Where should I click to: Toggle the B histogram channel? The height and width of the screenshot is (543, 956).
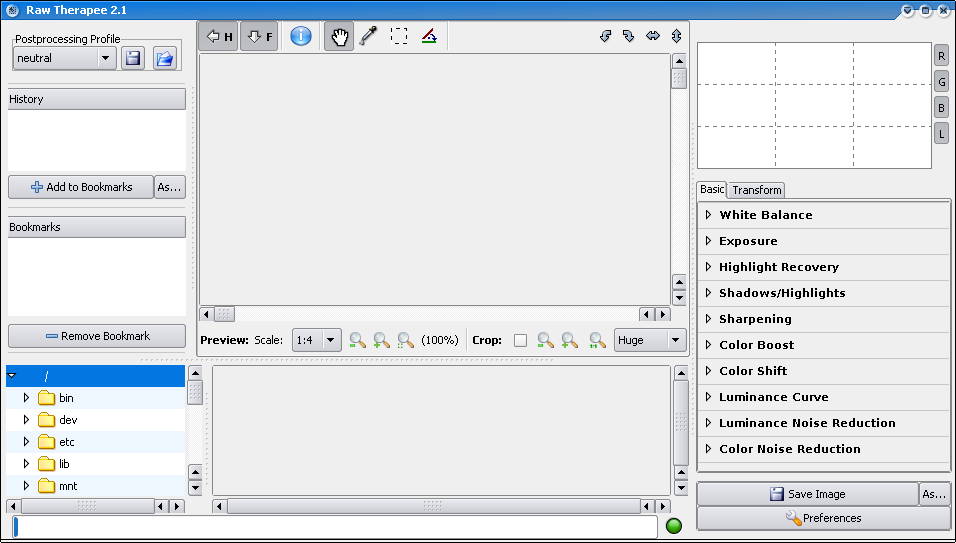click(941, 108)
